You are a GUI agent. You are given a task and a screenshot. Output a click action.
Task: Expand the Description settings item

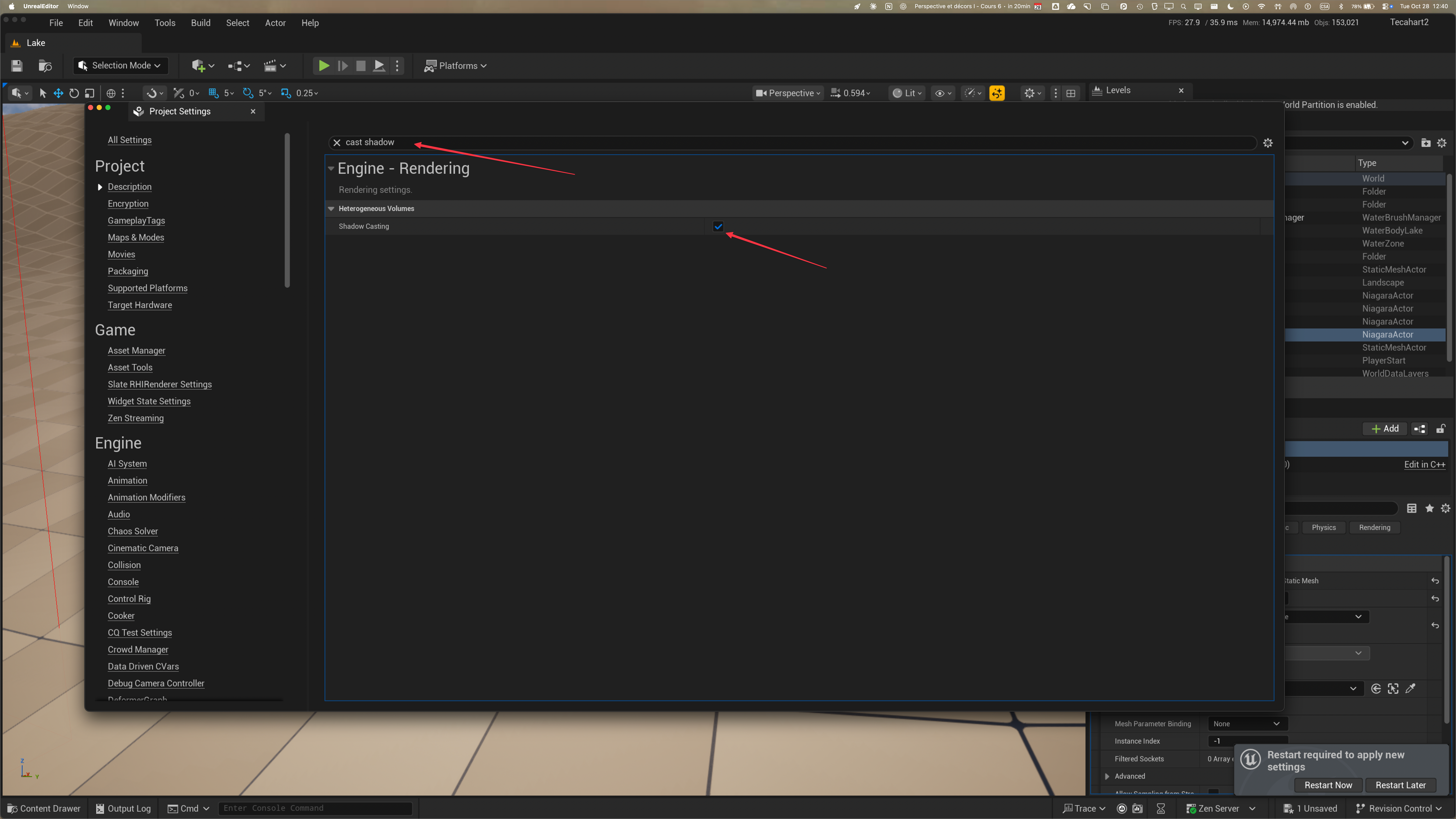[x=100, y=187]
